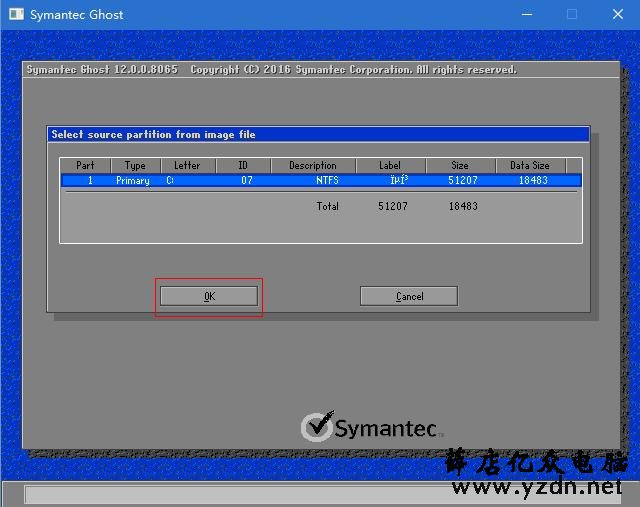Click size 51207 in partition row
The image size is (640, 507).
pyautogui.click(x=462, y=180)
